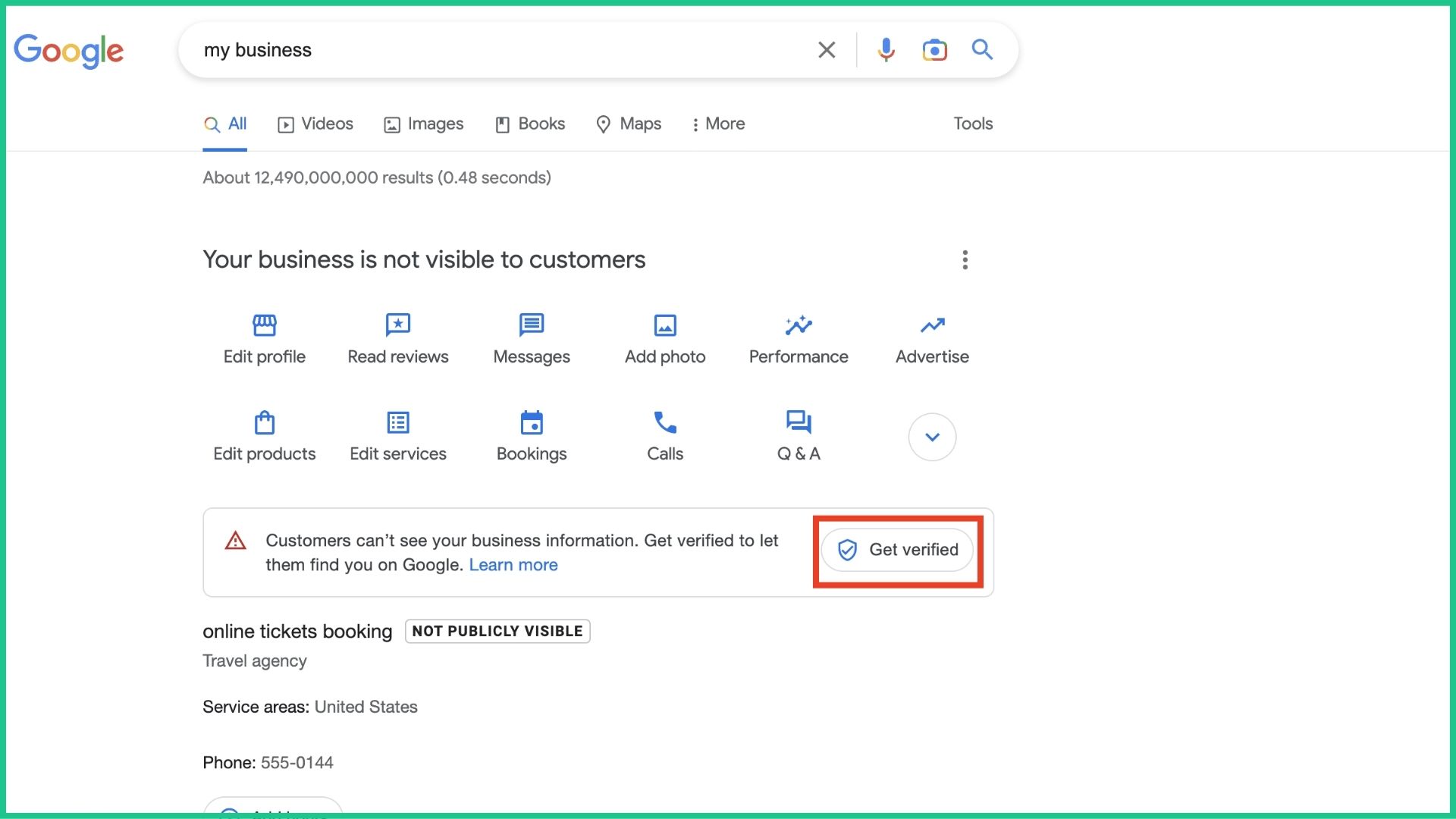The height and width of the screenshot is (819, 1456).
Task: Click the results count text
Action: point(377,177)
